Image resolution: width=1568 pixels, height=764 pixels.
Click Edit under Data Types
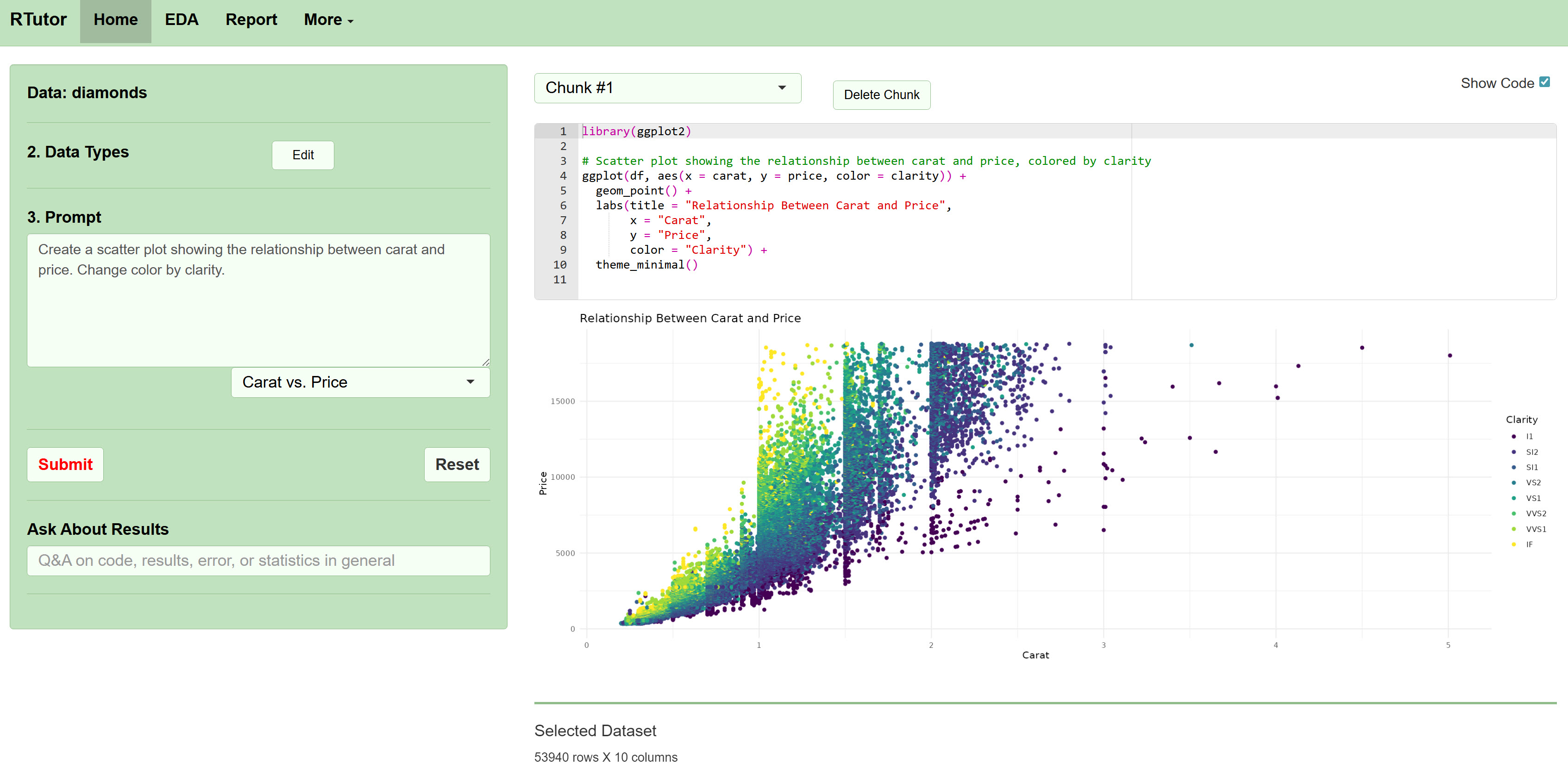[302, 155]
